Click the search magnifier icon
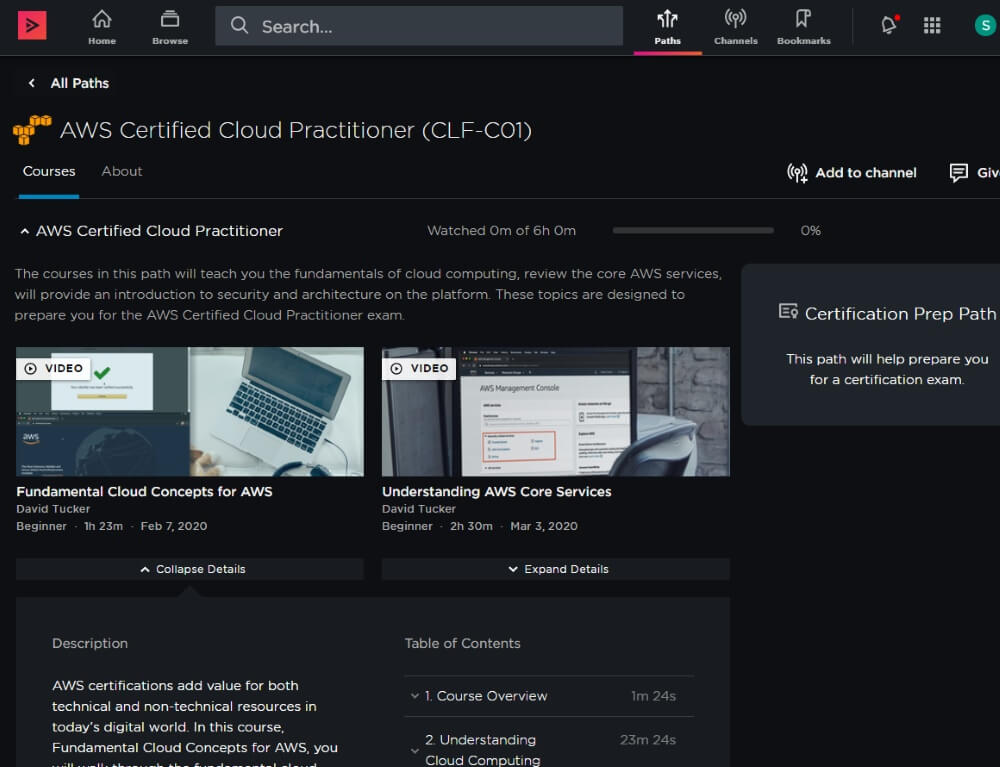This screenshot has width=1000, height=767. [x=239, y=26]
